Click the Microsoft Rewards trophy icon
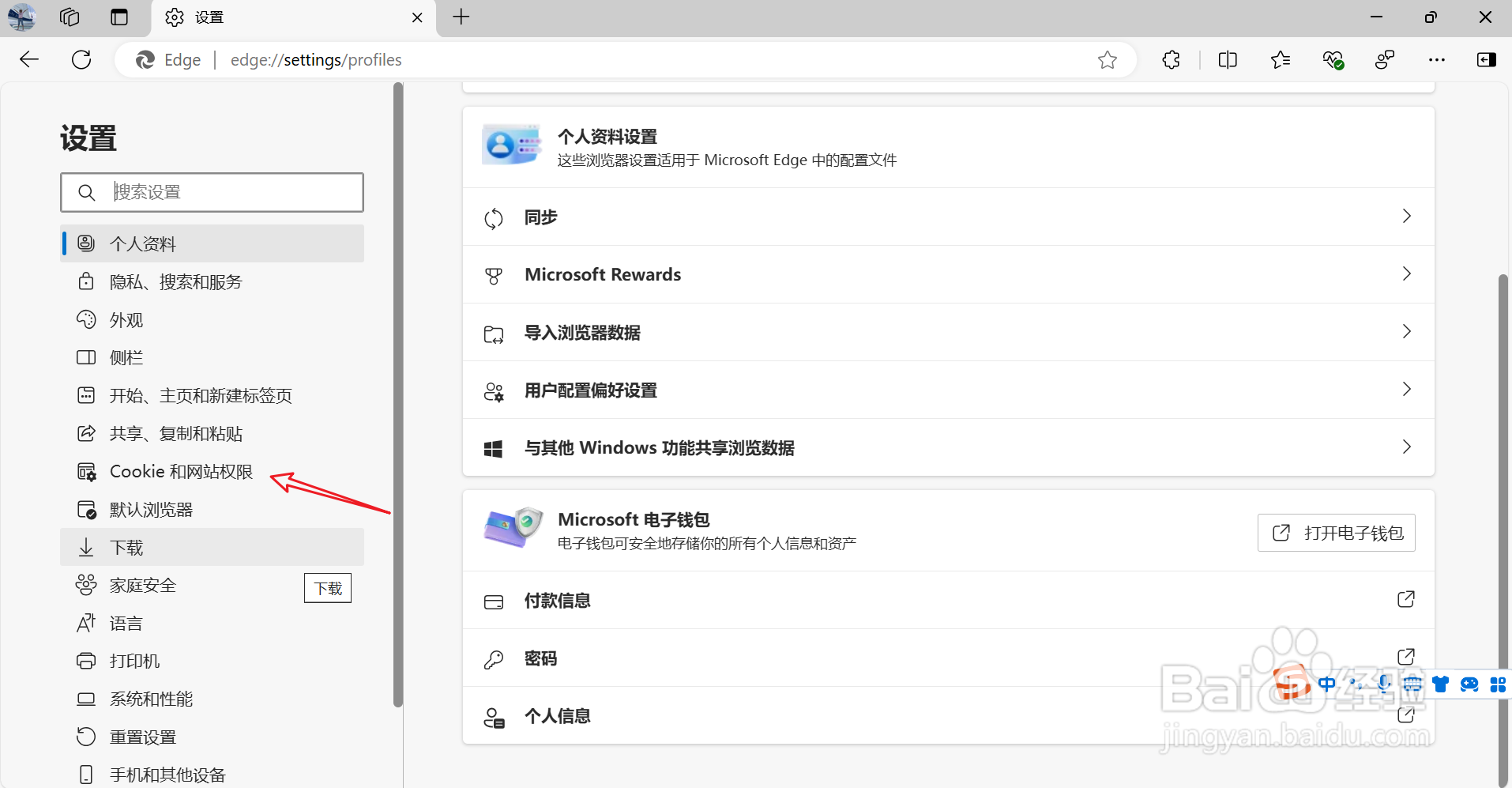This screenshot has width=1512, height=788. [x=494, y=276]
